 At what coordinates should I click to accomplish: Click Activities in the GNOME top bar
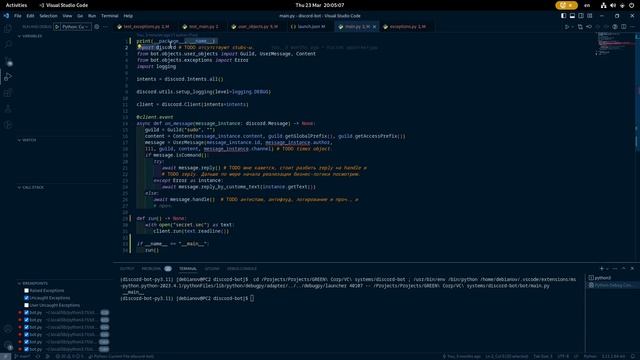(x=16, y=5)
